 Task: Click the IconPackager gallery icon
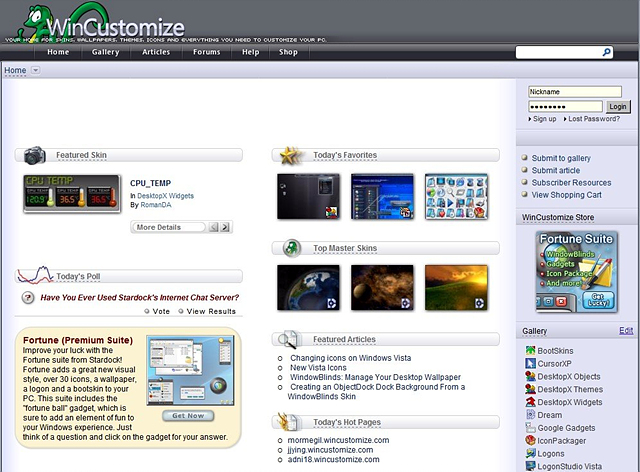[x=530, y=440]
